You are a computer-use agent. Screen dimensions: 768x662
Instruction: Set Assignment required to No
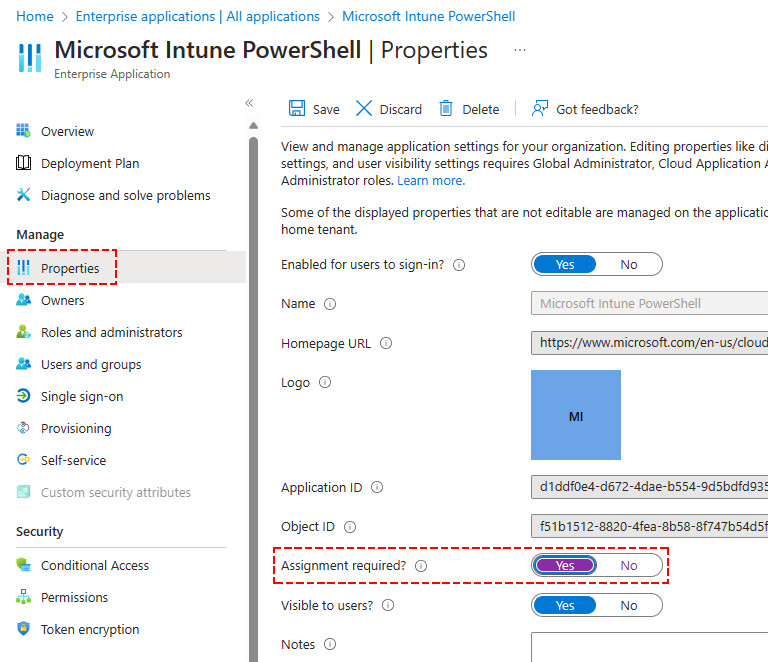tap(629, 566)
